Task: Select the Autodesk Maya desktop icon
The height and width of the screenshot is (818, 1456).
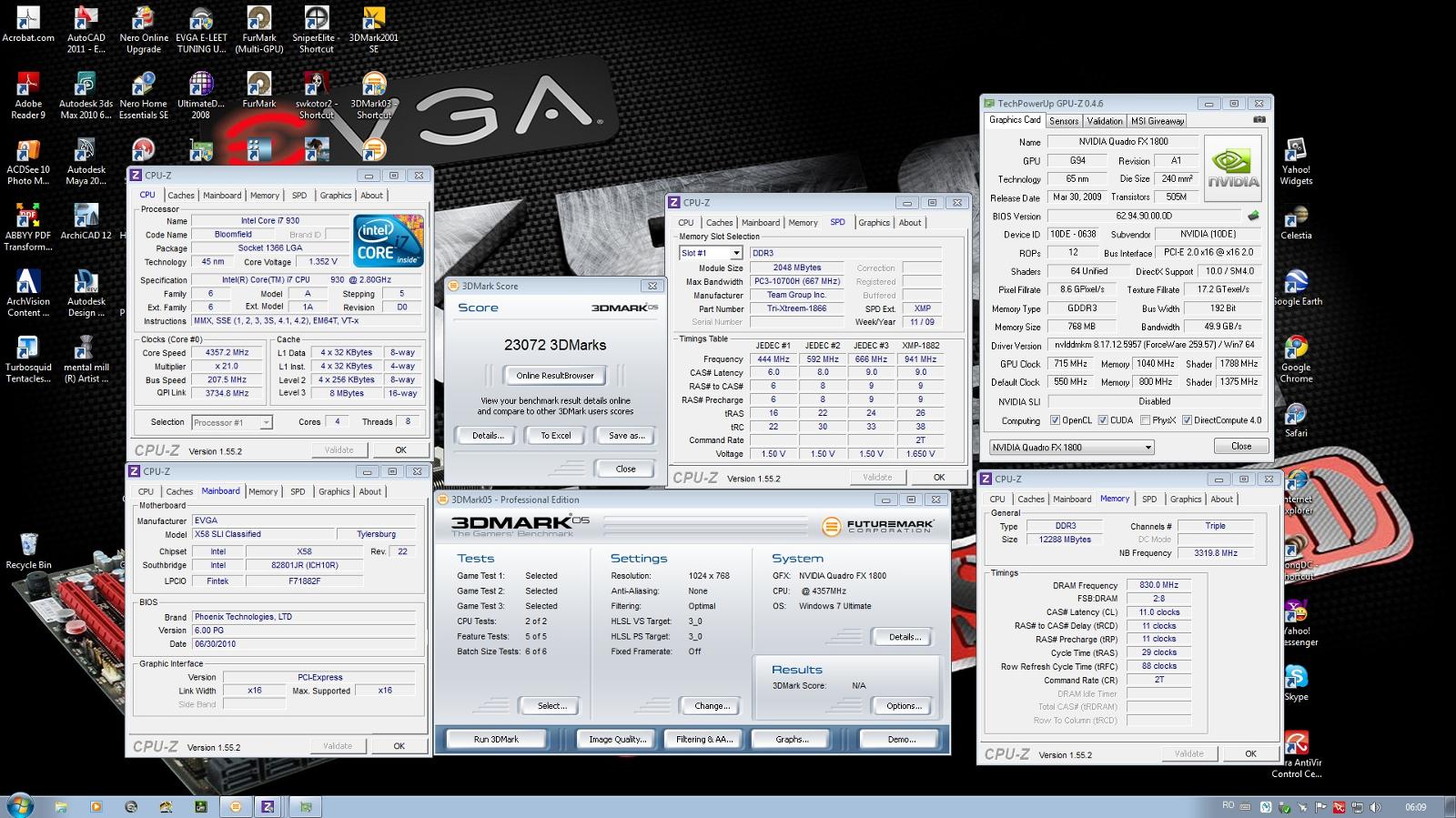Action: tap(86, 162)
